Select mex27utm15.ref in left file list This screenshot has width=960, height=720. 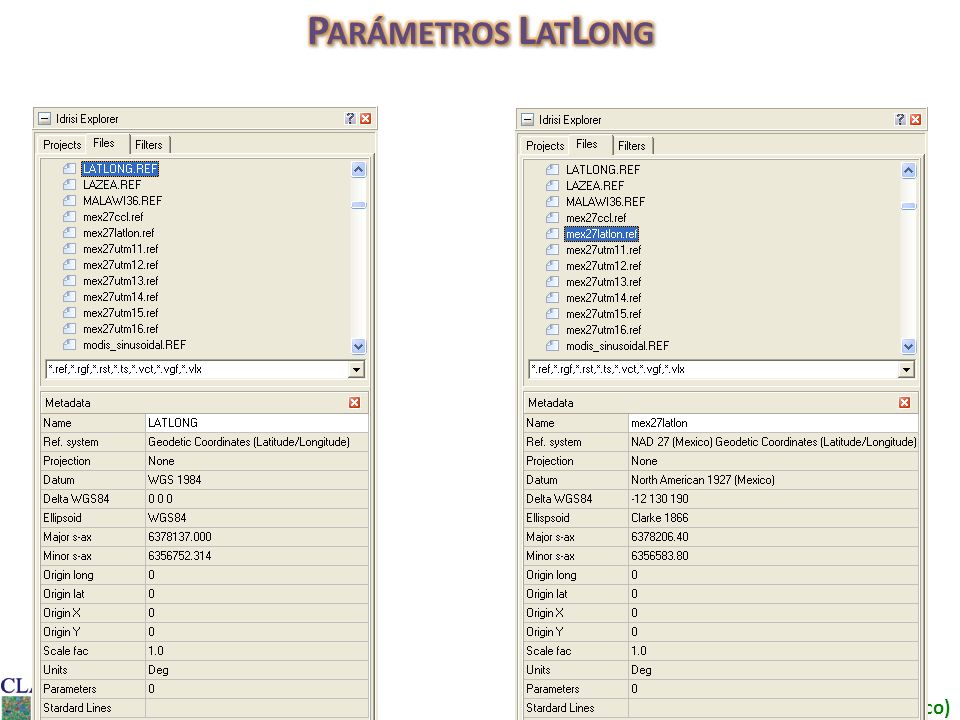pos(121,312)
